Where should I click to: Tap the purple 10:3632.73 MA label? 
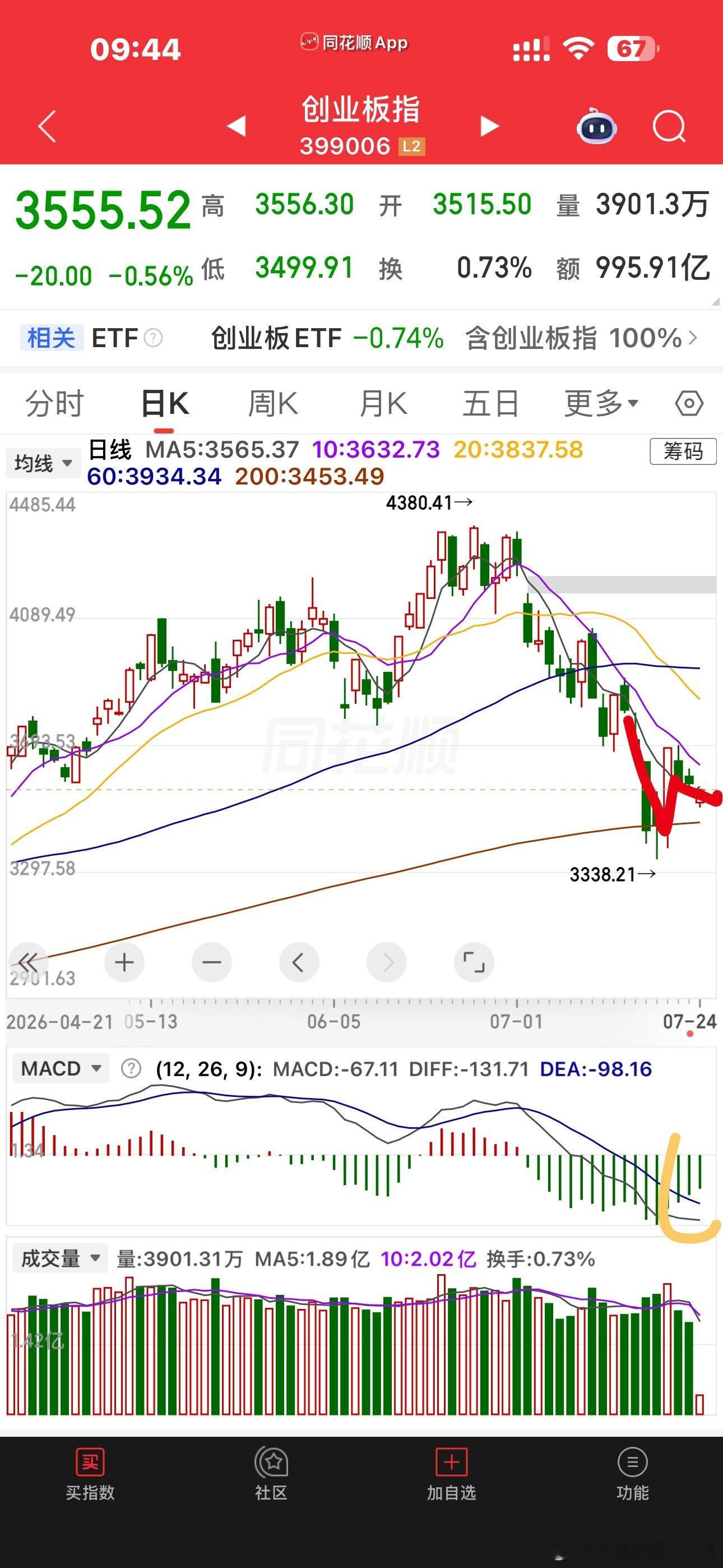coord(376,450)
